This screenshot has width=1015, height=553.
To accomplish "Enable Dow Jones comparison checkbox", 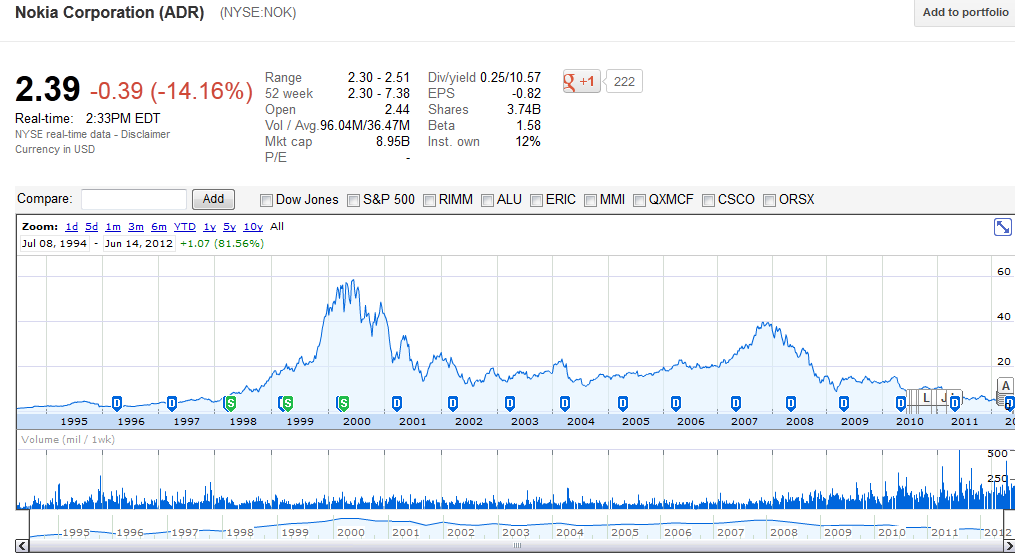I will (x=266, y=201).
